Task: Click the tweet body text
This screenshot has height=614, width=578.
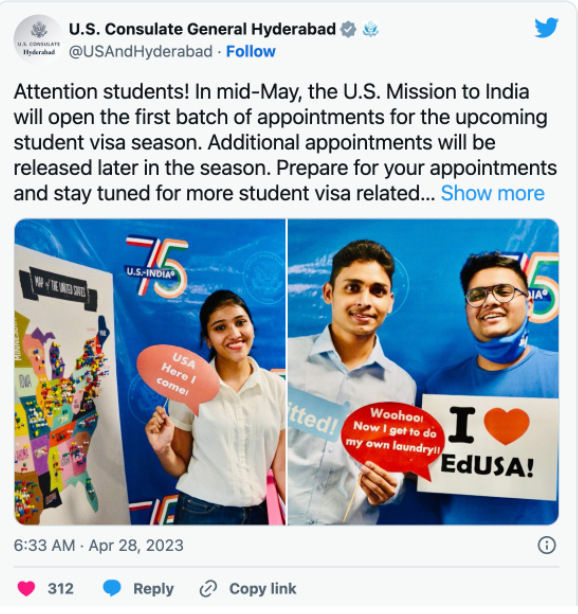Action: coord(285,142)
